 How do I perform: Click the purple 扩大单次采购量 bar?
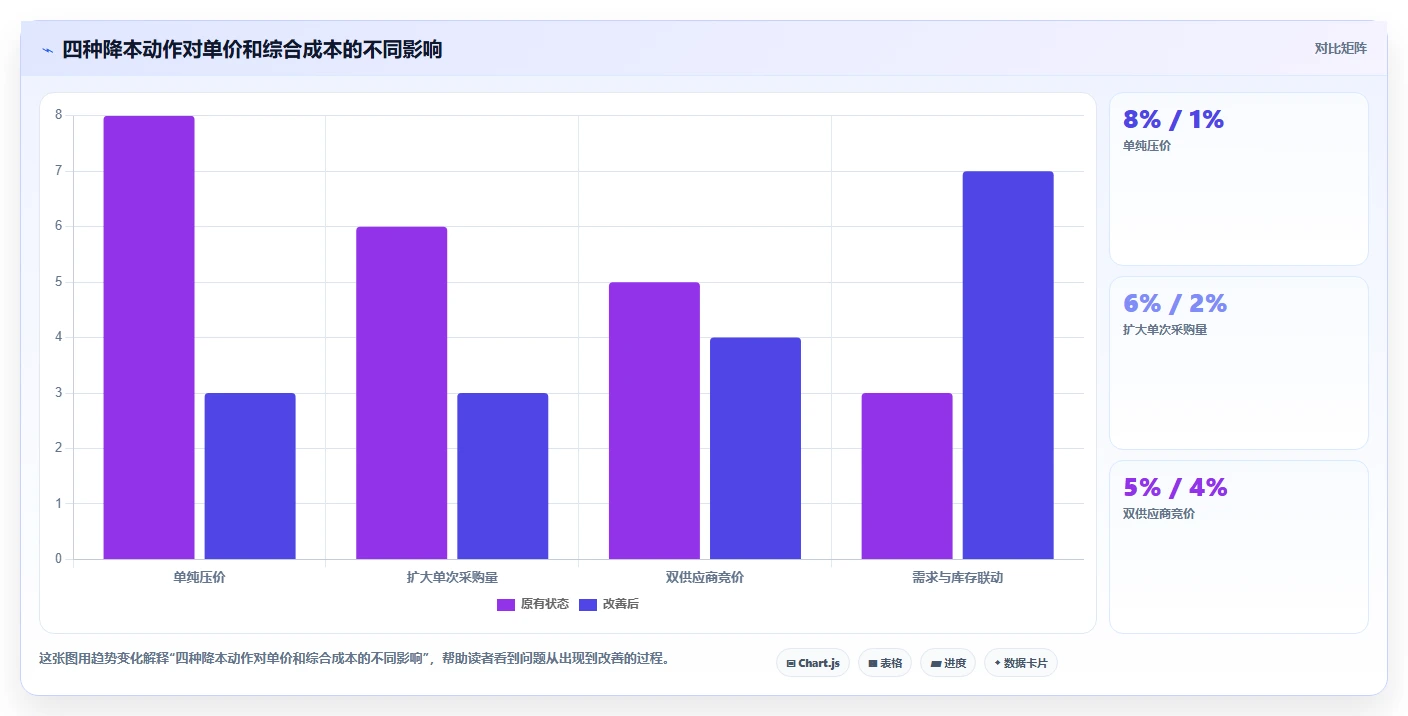[401, 393]
